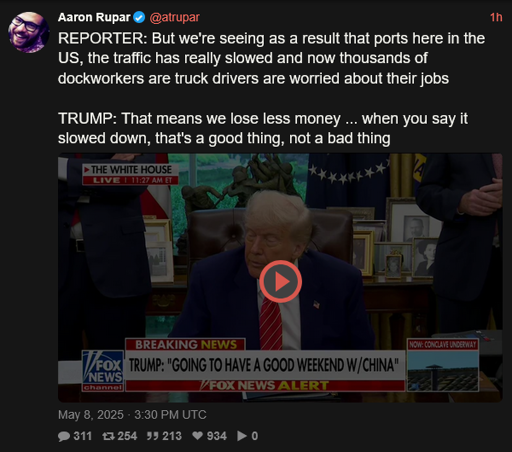Click the 213 quotes count

point(172,436)
